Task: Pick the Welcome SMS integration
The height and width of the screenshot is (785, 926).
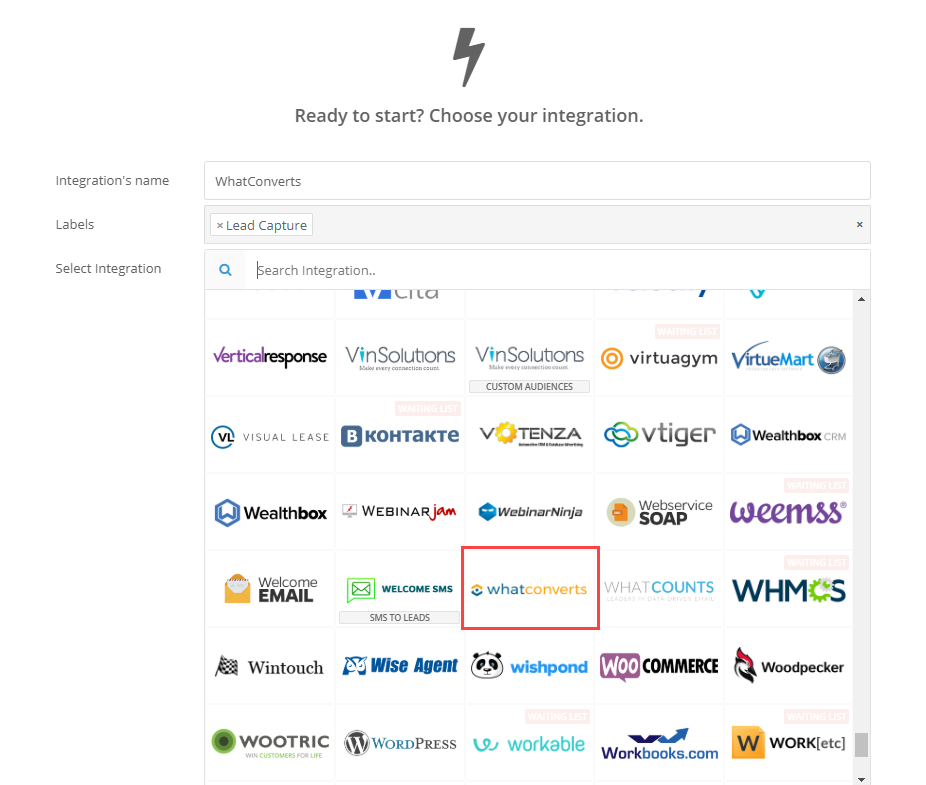Action: 400,589
